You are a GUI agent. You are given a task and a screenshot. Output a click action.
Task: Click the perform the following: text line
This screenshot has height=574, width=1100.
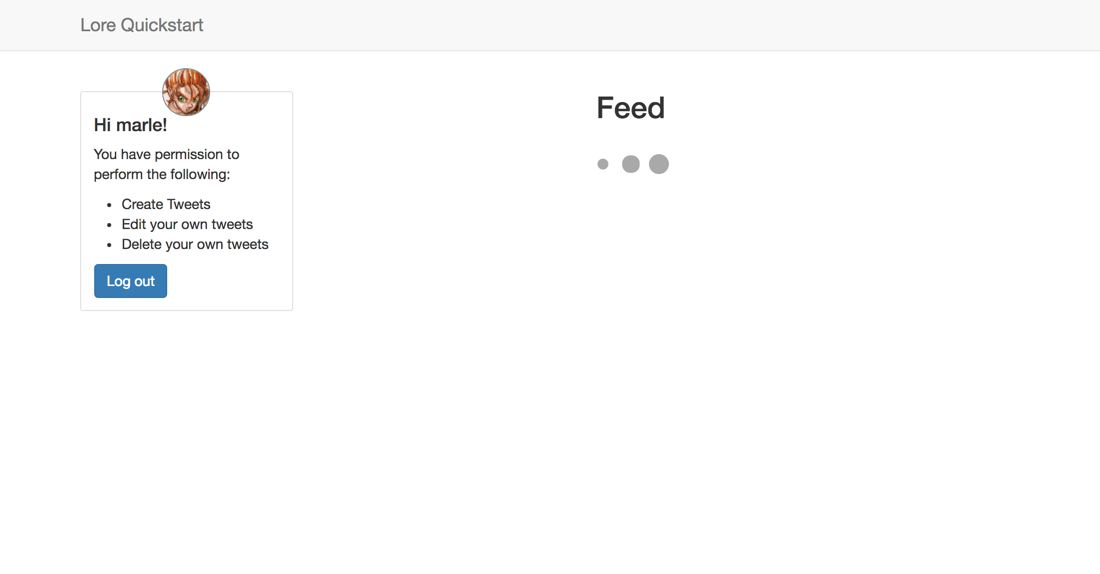pyautogui.click(x=162, y=174)
